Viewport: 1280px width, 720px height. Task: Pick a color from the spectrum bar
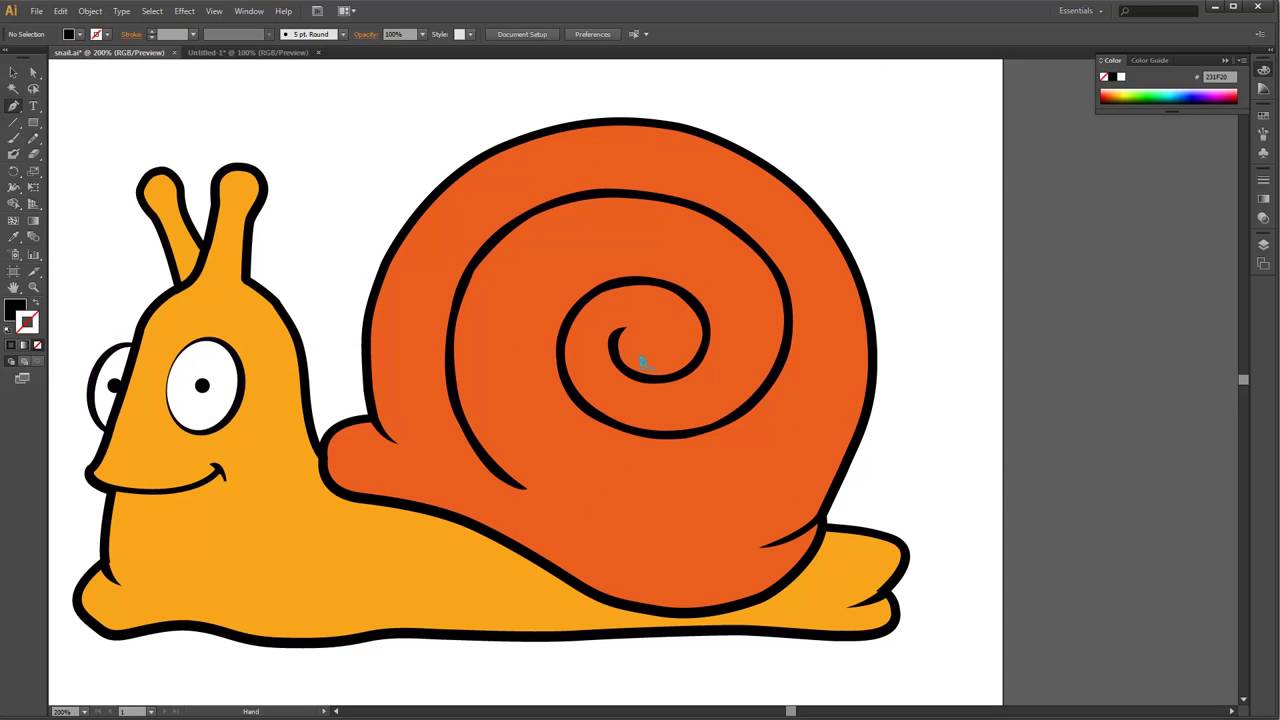point(1168,96)
